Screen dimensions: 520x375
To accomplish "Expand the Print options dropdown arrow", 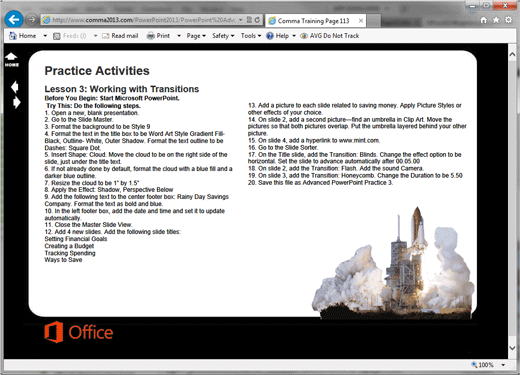I will point(179,36).
